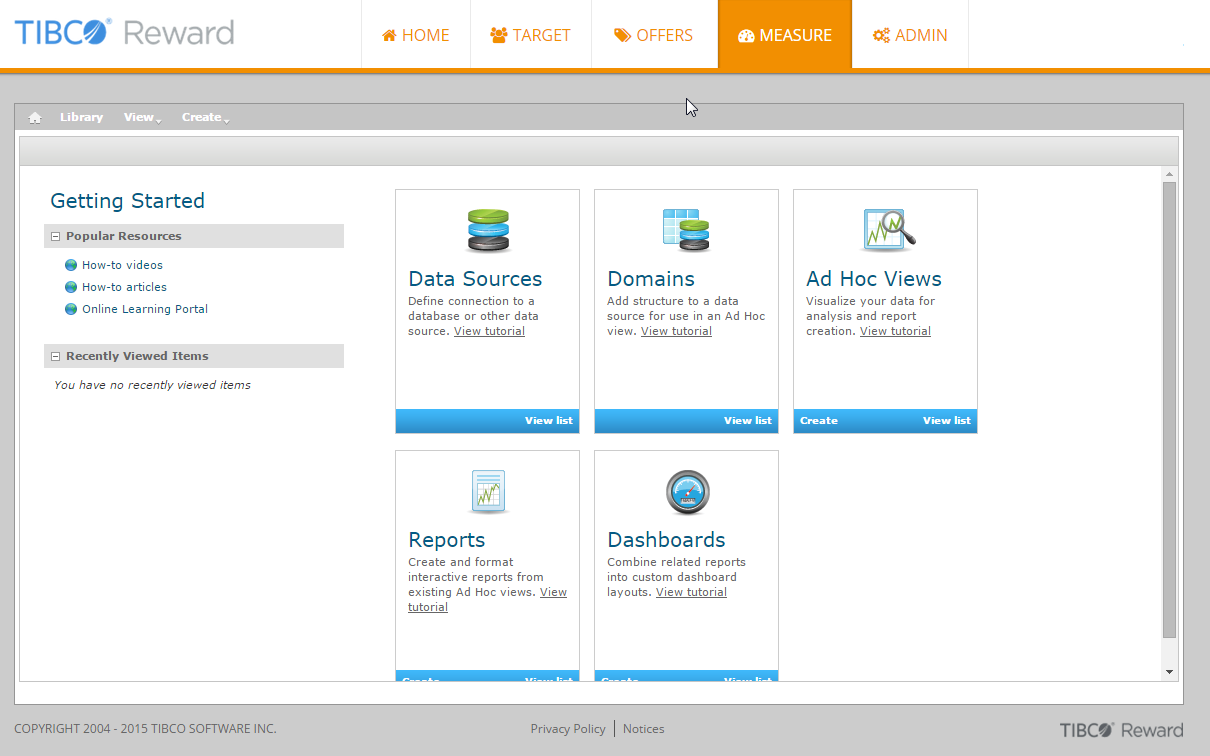
Task: Click the globe icon beside Online Learning Portal
Action: tap(71, 309)
